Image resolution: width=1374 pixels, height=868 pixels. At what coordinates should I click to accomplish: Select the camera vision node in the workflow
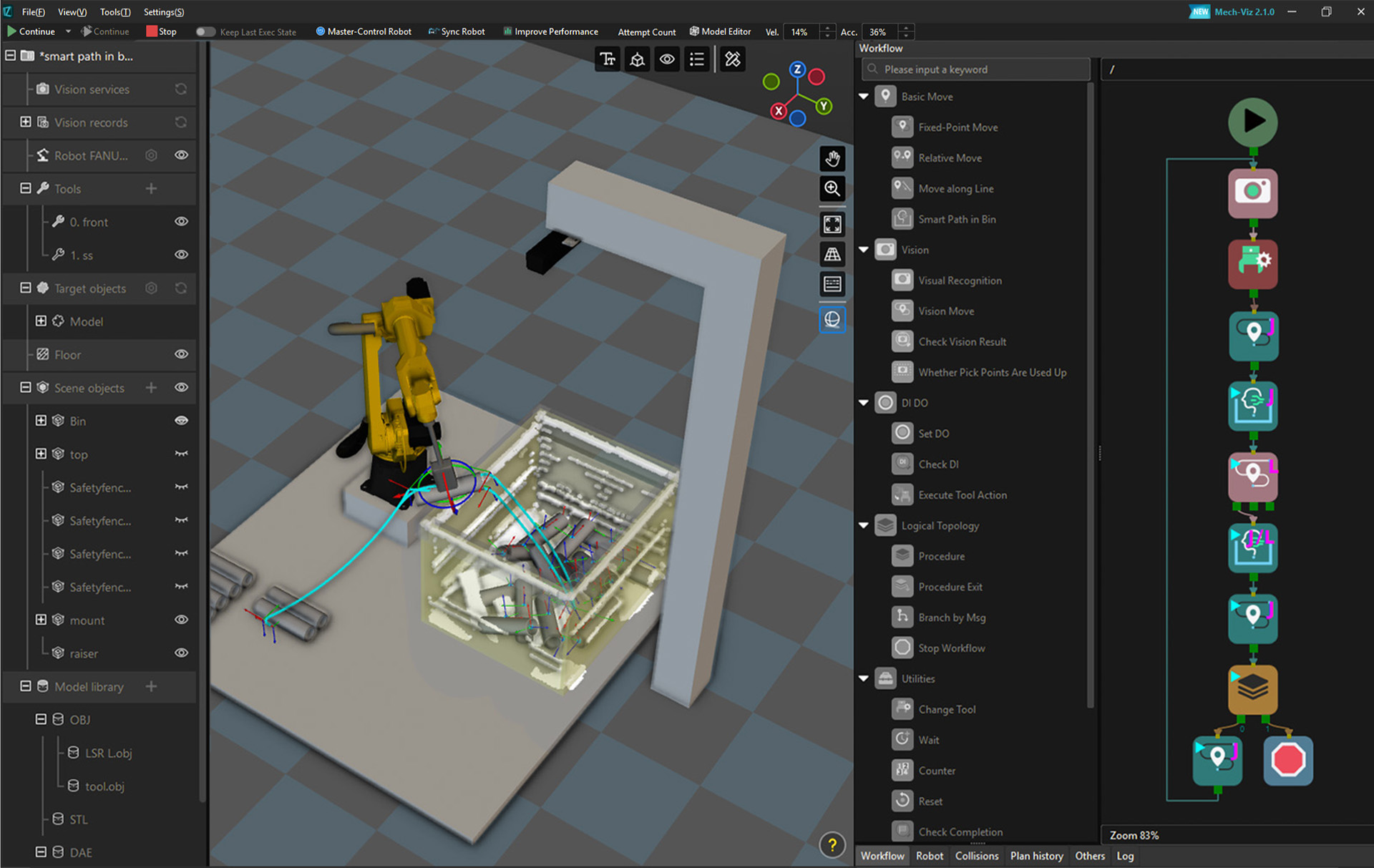pyautogui.click(x=1252, y=192)
